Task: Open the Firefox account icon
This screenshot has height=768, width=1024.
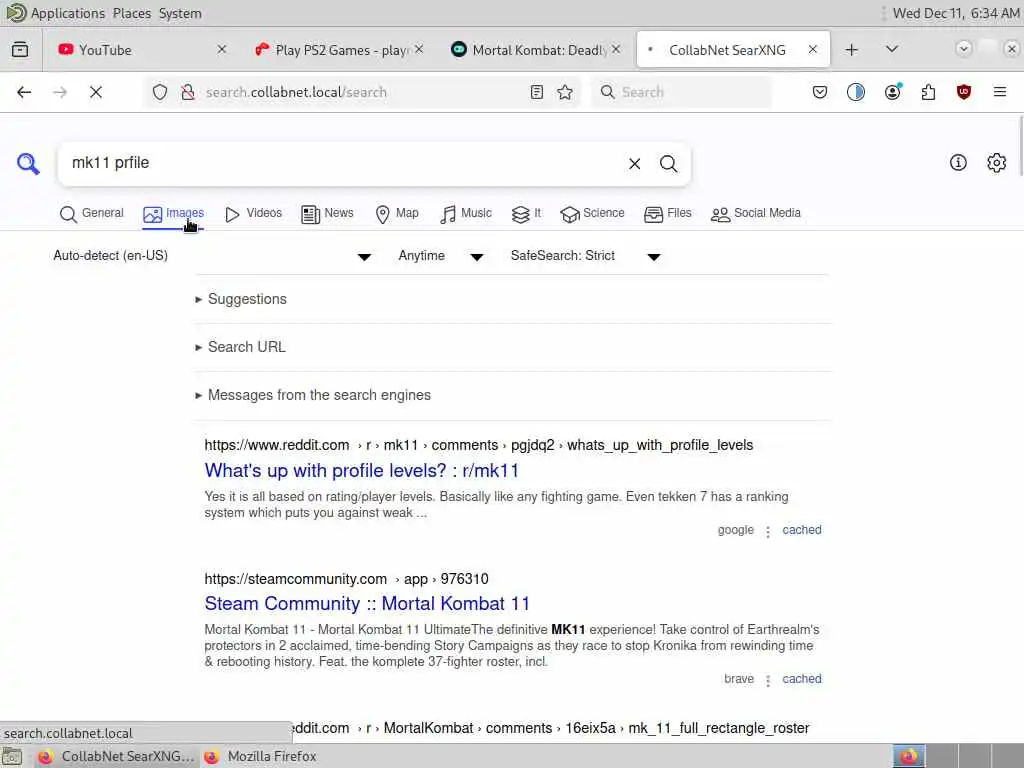Action: tap(893, 92)
